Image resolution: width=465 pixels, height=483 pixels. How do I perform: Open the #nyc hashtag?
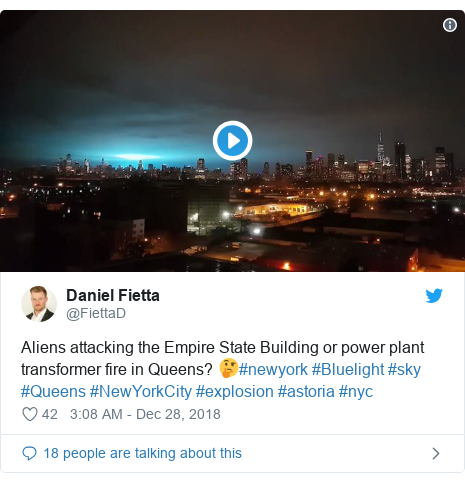coord(356,391)
